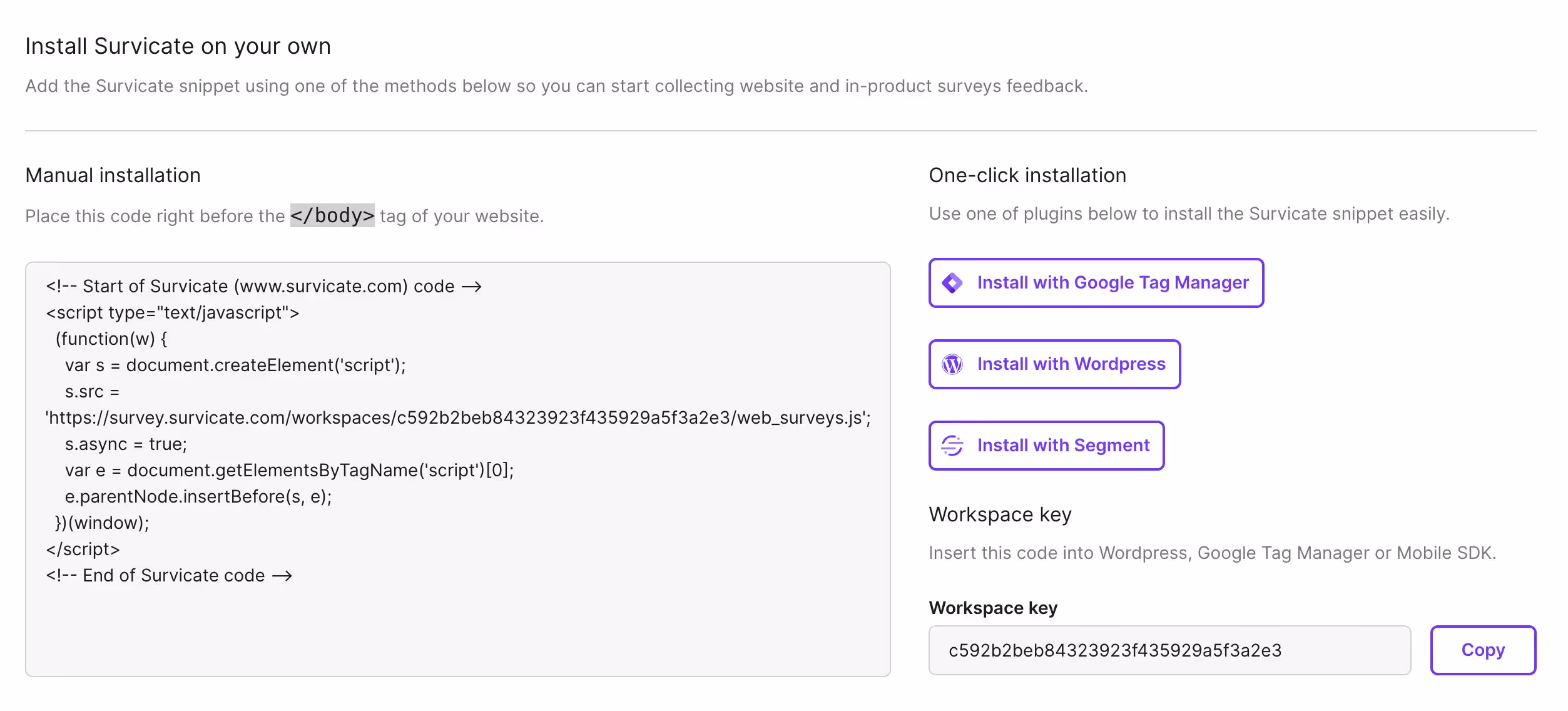The height and width of the screenshot is (711, 1568).
Task: Click the 's.async = true;' code line
Action: pos(126,444)
